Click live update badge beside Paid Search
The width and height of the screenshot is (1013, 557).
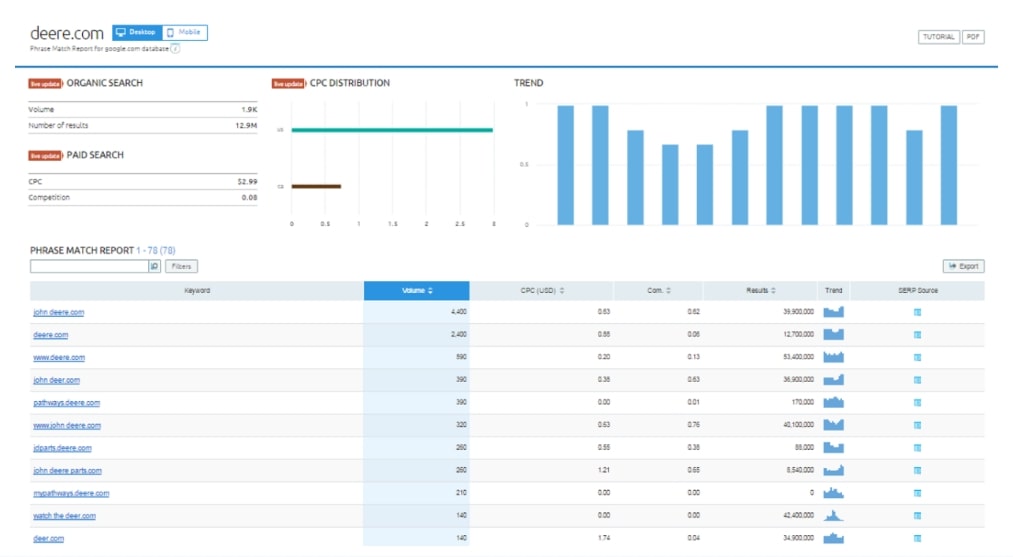45,156
